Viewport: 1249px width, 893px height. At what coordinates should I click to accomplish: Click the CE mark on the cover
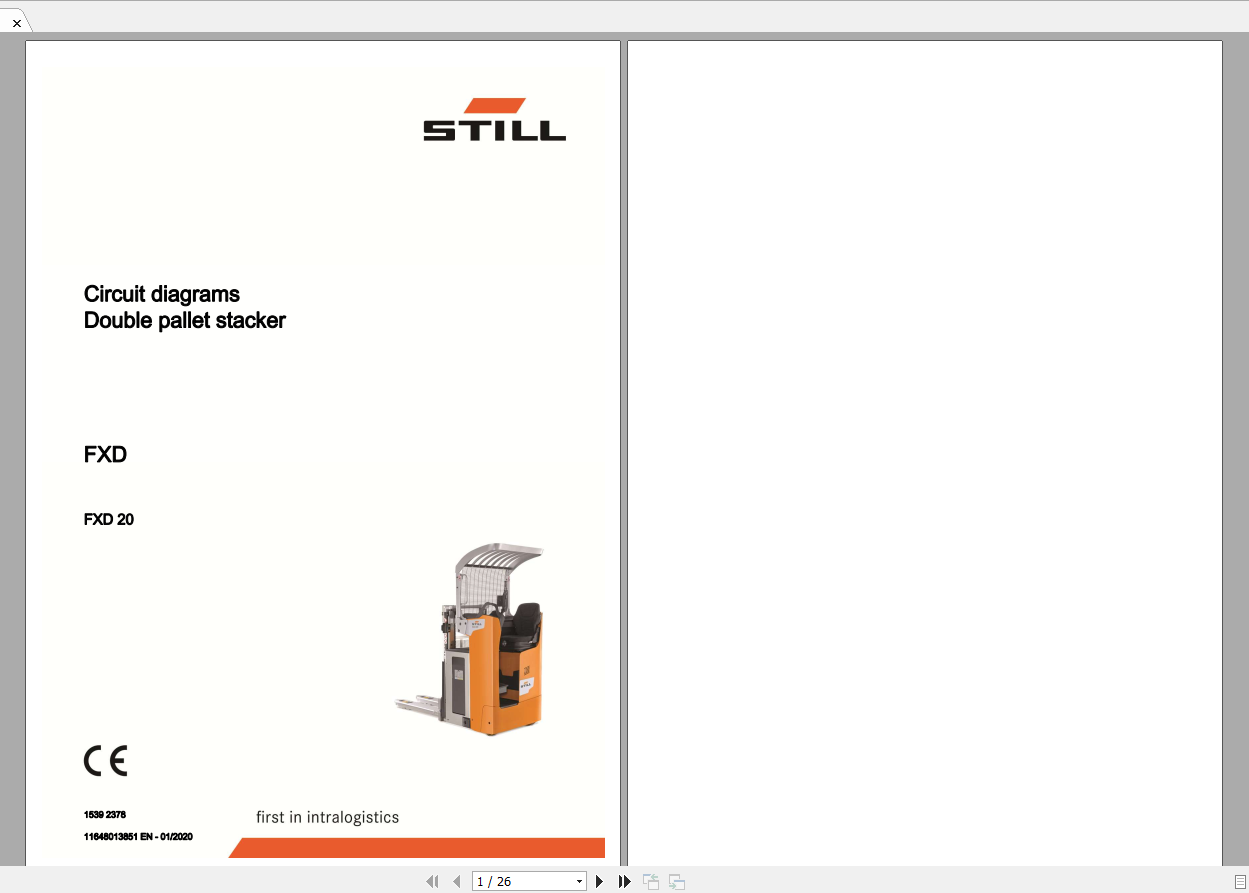[x=104, y=760]
